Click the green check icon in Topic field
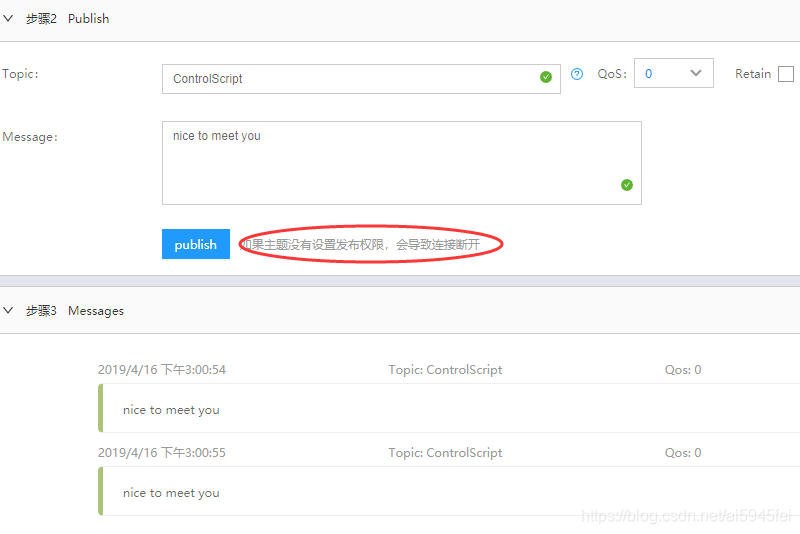 pos(545,77)
